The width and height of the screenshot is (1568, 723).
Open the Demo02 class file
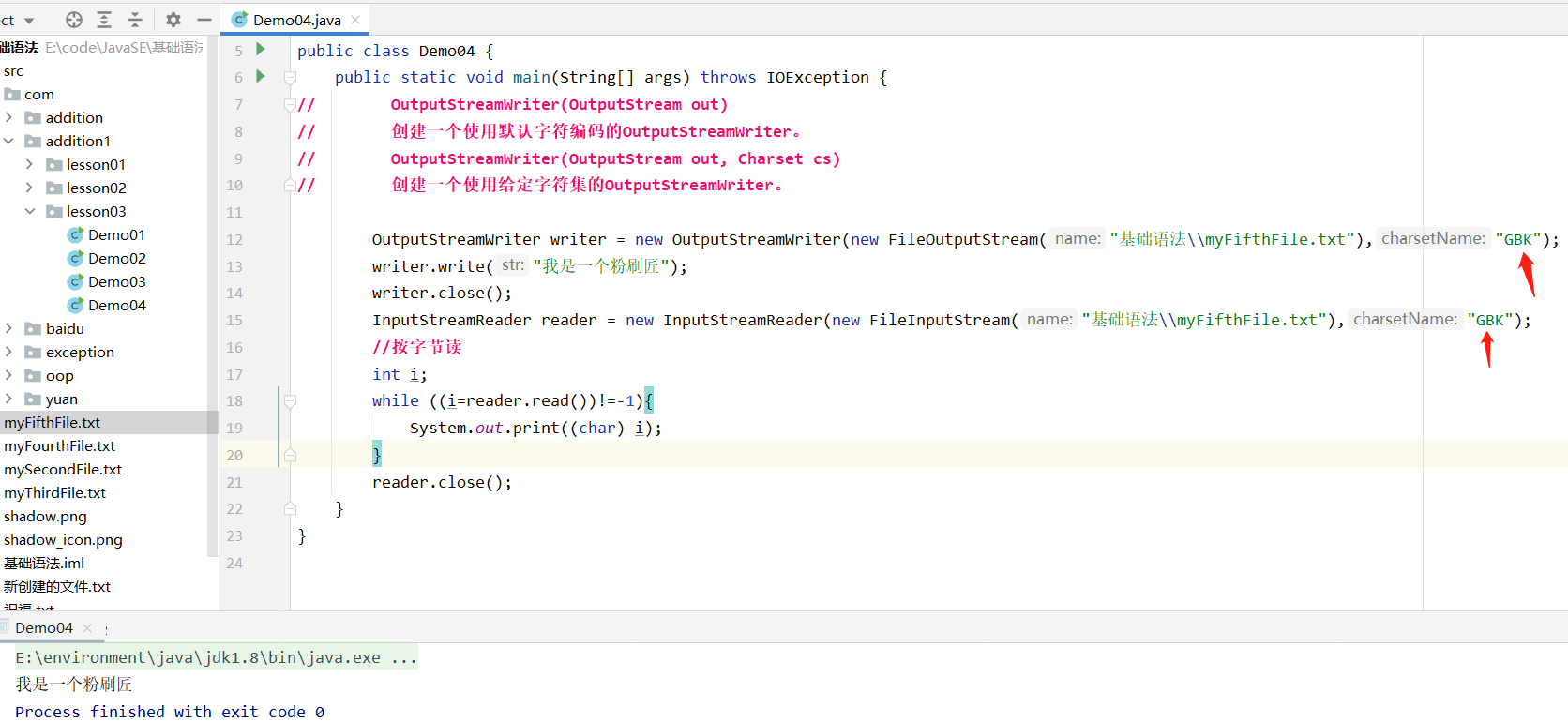[x=116, y=258]
